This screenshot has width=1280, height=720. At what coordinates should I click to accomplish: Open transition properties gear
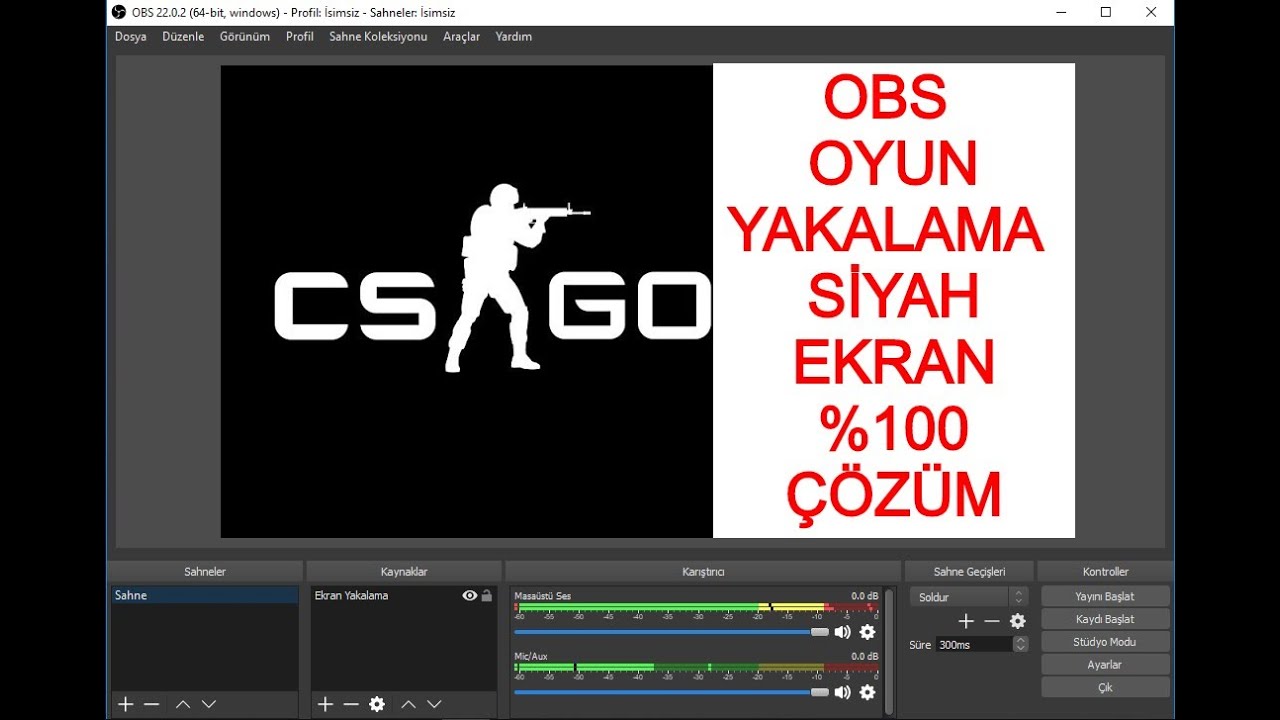1018,621
